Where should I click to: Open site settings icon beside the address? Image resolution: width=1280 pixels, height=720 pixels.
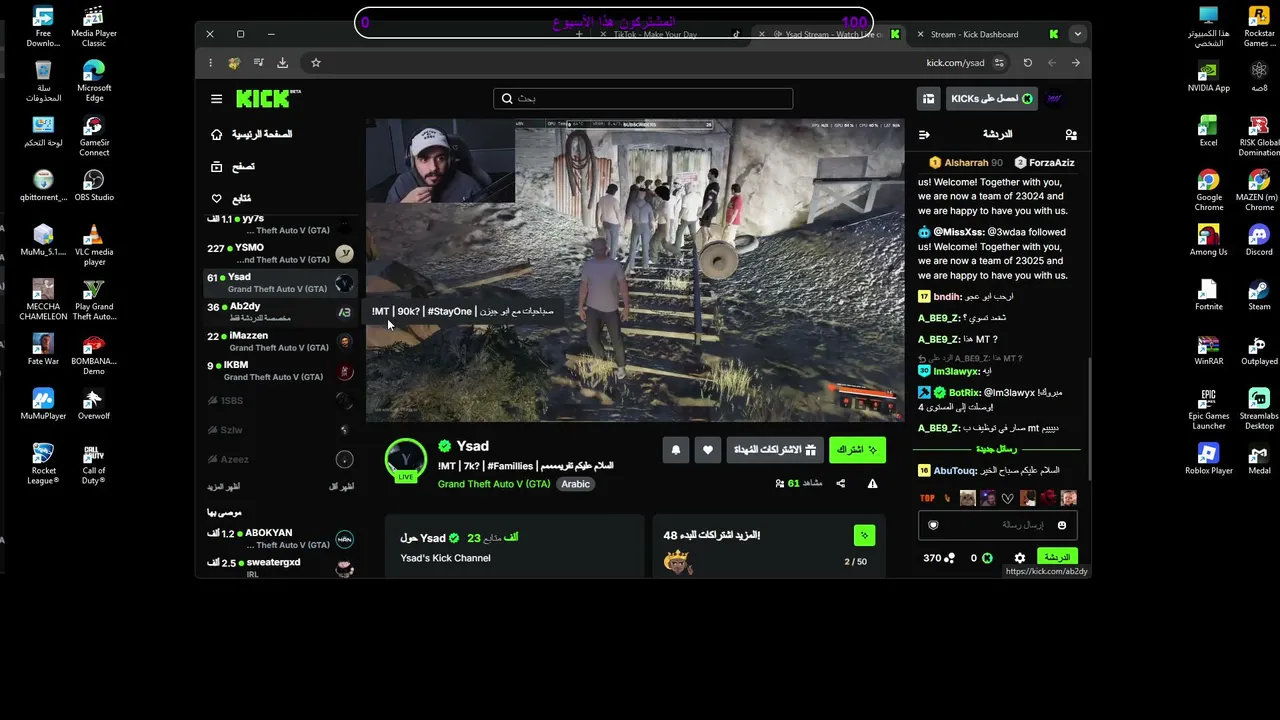[999, 62]
